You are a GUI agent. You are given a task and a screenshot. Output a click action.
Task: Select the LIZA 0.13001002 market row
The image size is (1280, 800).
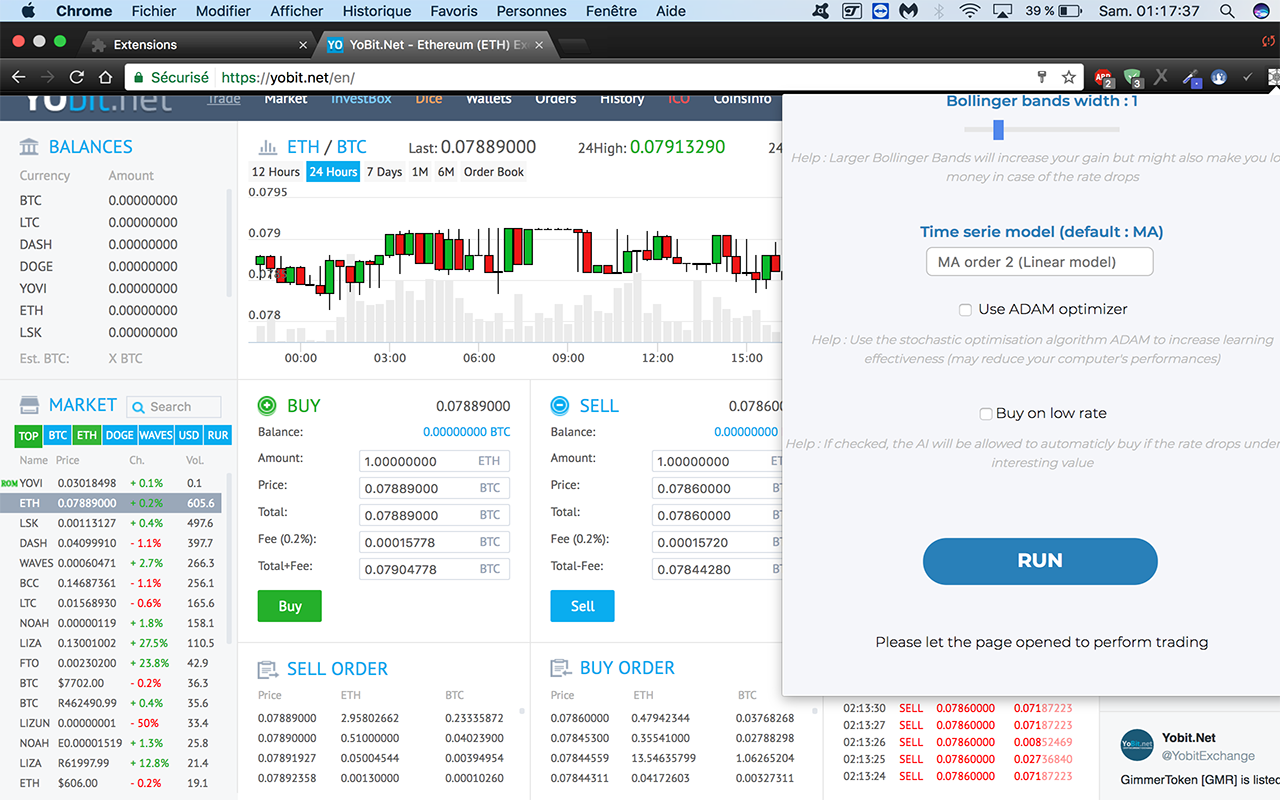(110, 643)
